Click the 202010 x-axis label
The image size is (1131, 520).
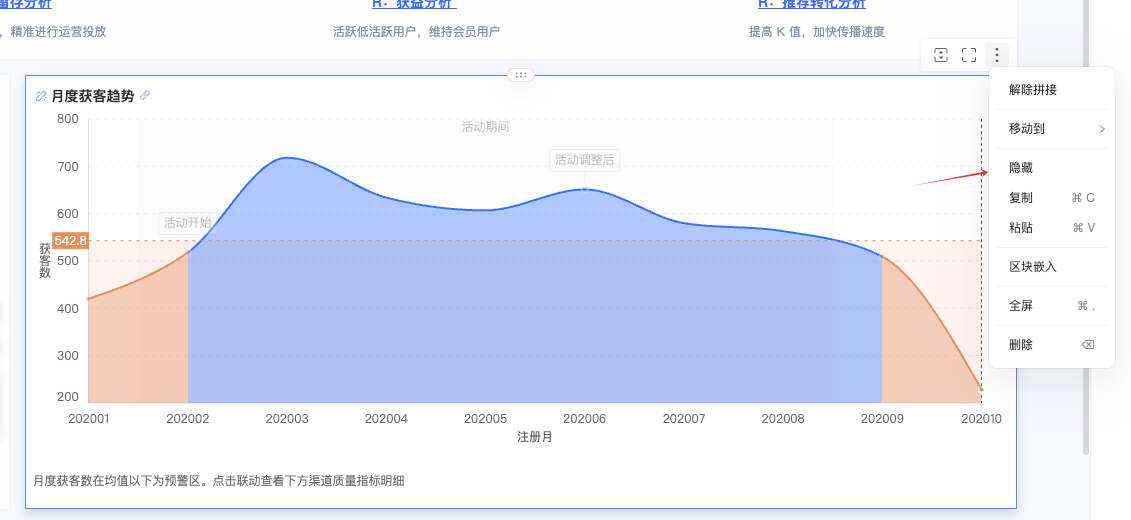tap(980, 418)
